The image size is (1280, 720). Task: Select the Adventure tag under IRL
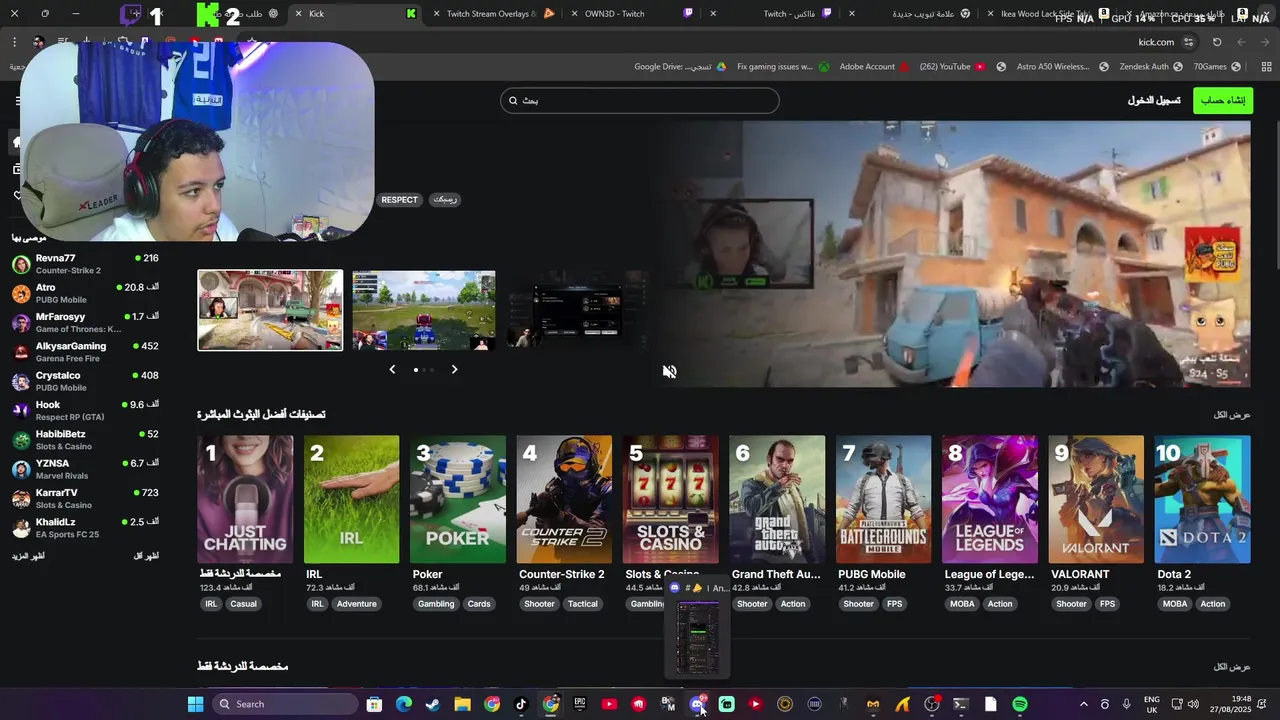coord(356,604)
